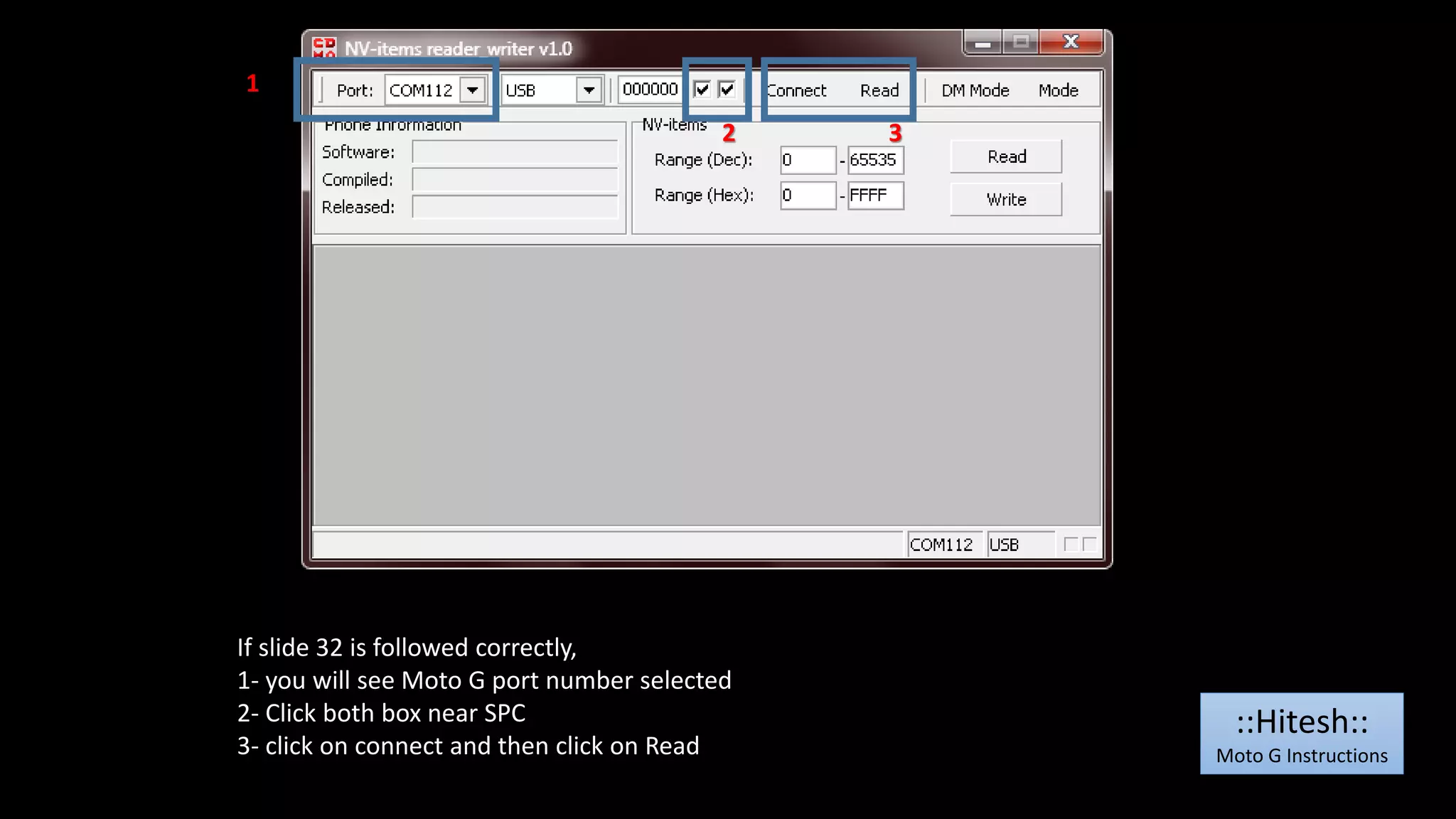Select DM Mode in the toolbar

click(975, 90)
